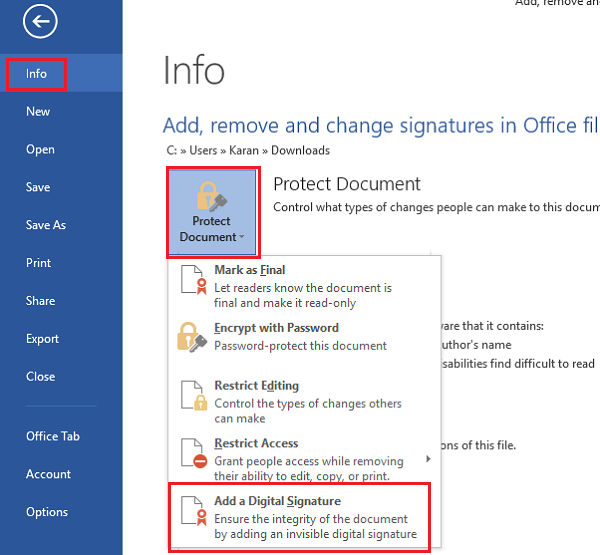Select Save As in the sidebar
The height and width of the screenshot is (555, 600).
click(x=46, y=225)
